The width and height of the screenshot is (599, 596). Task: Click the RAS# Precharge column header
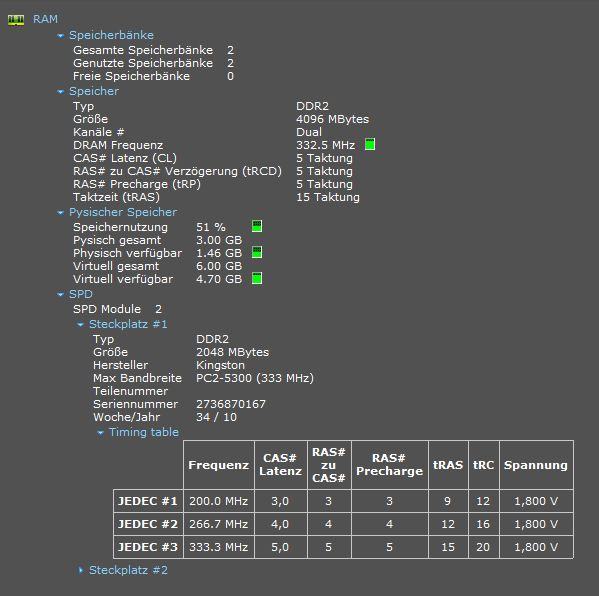[x=390, y=465]
